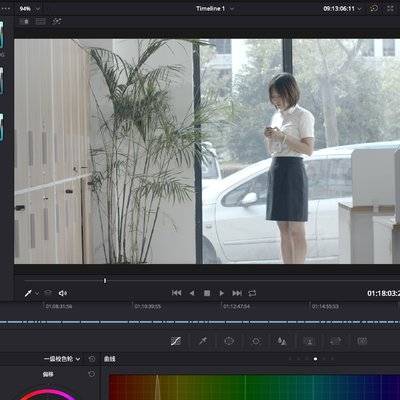The height and width of the screenshot is (400, 400).
Task: Click the mini timeline clip strip
Action: 200,322
